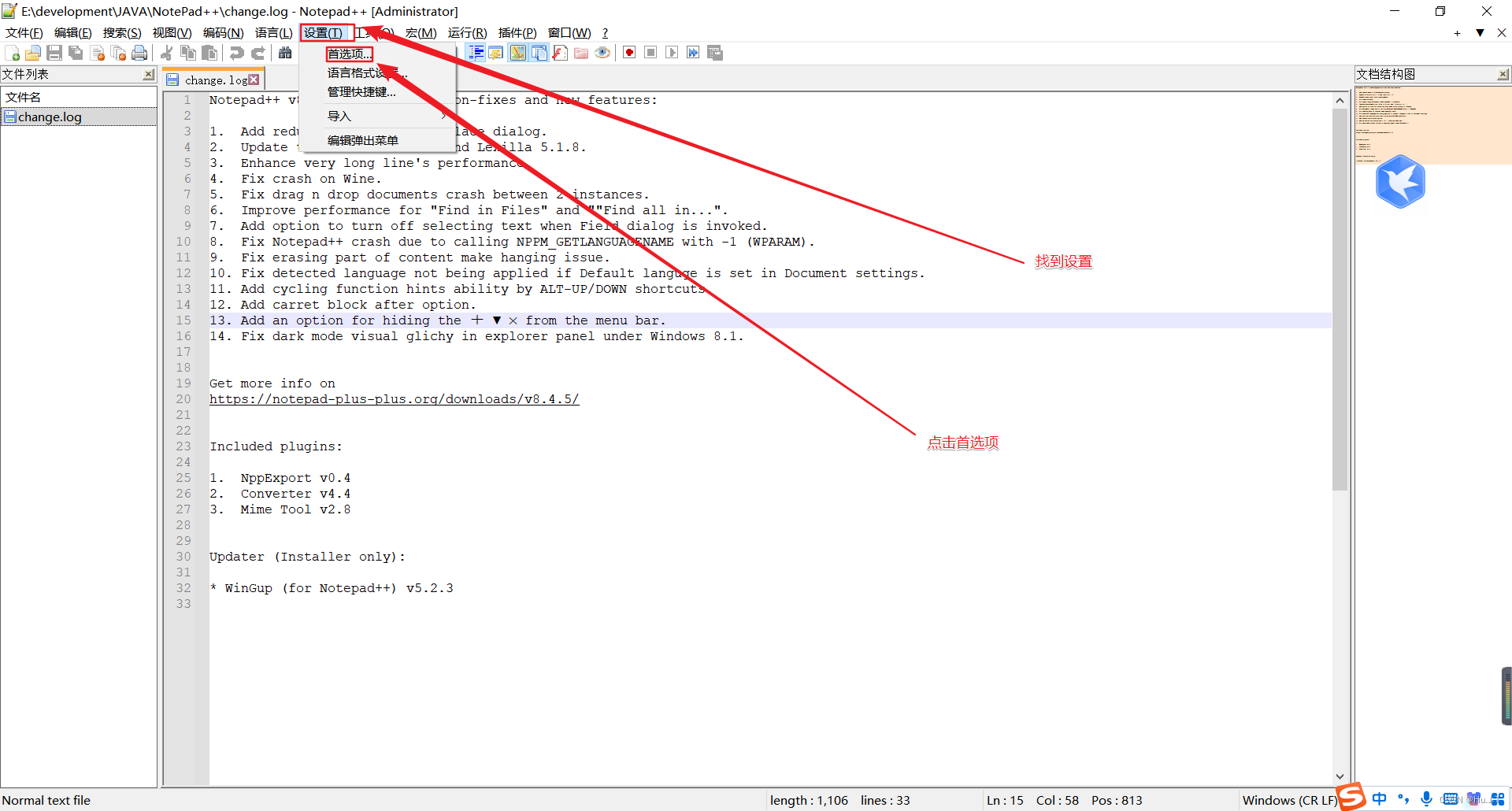The image size is (1512, 811).
Task: Open the 搜索(S) menu
Action: (122, 33)
